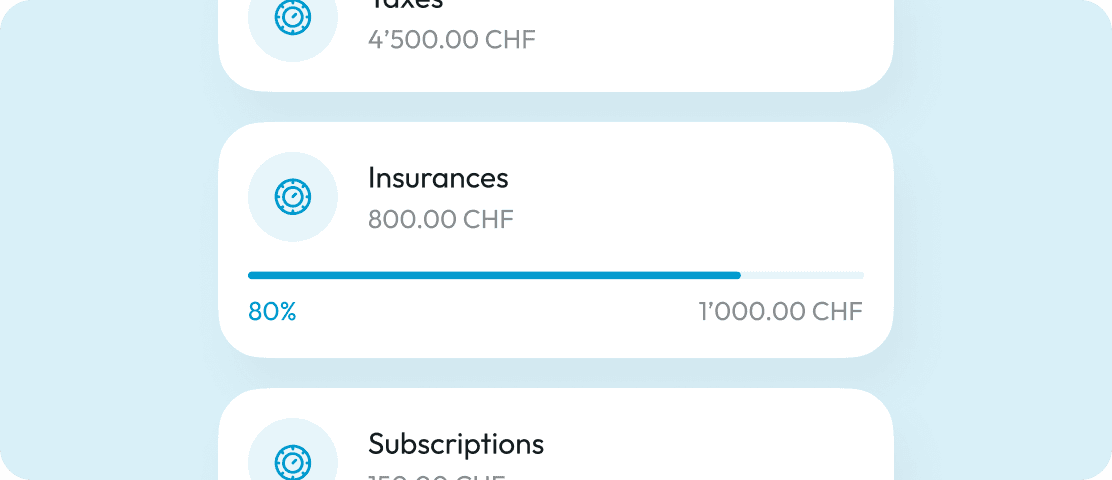Click the unfilled remainder of the progress bar
Image resolution: width=1112 pixels, height=480 pixels.
pos(803,275)
